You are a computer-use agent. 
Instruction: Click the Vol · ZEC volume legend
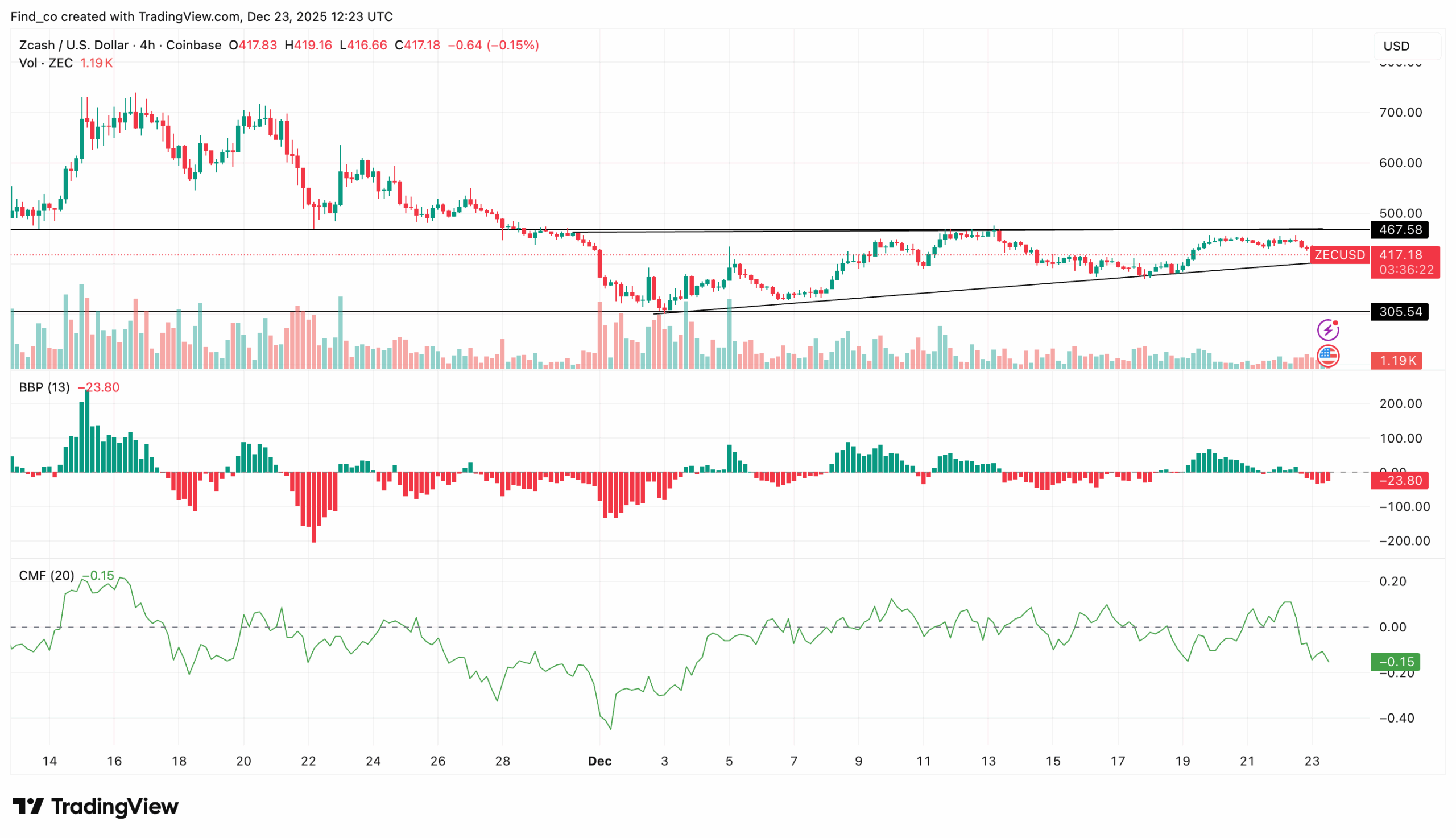tap(45, 63)
